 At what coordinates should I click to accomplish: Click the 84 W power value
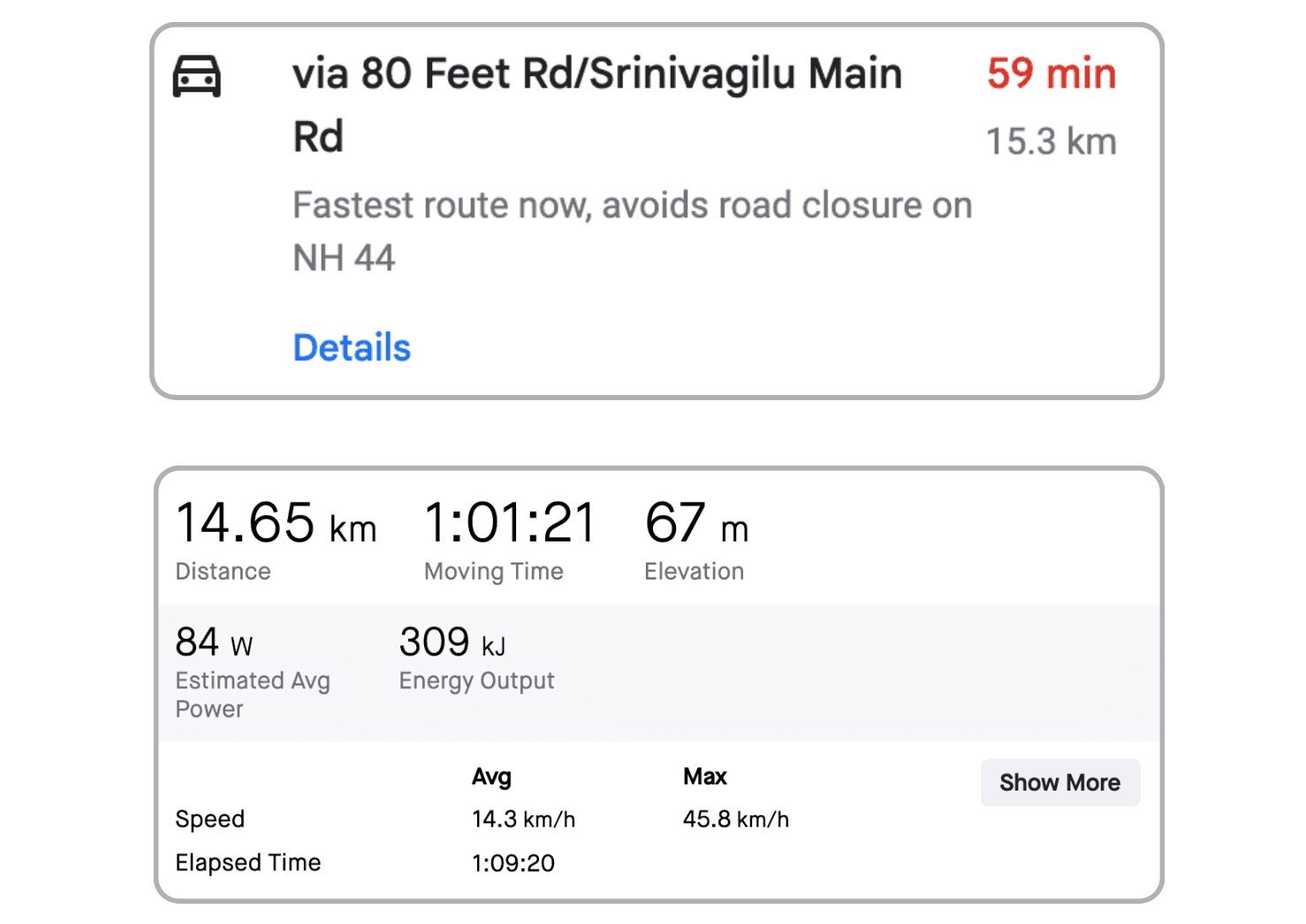(214, 643)
